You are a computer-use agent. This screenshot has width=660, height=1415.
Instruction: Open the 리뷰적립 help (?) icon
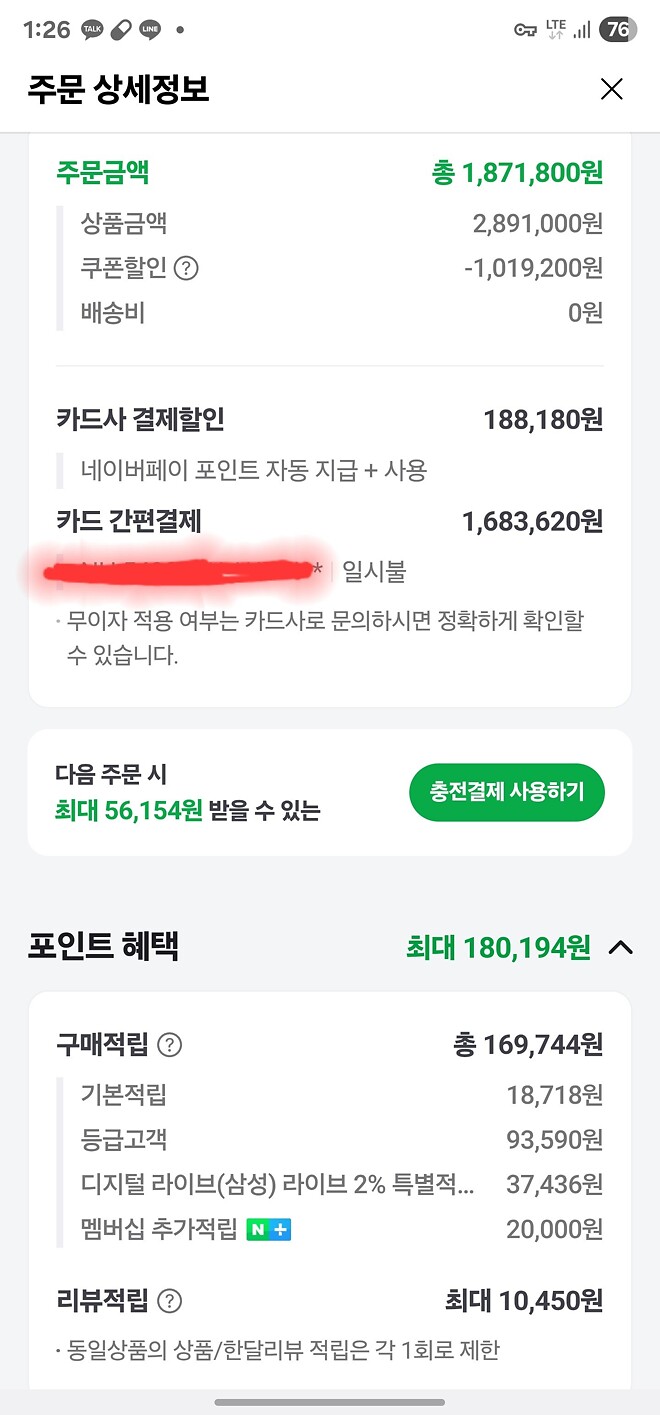(x=170, y=1302)
